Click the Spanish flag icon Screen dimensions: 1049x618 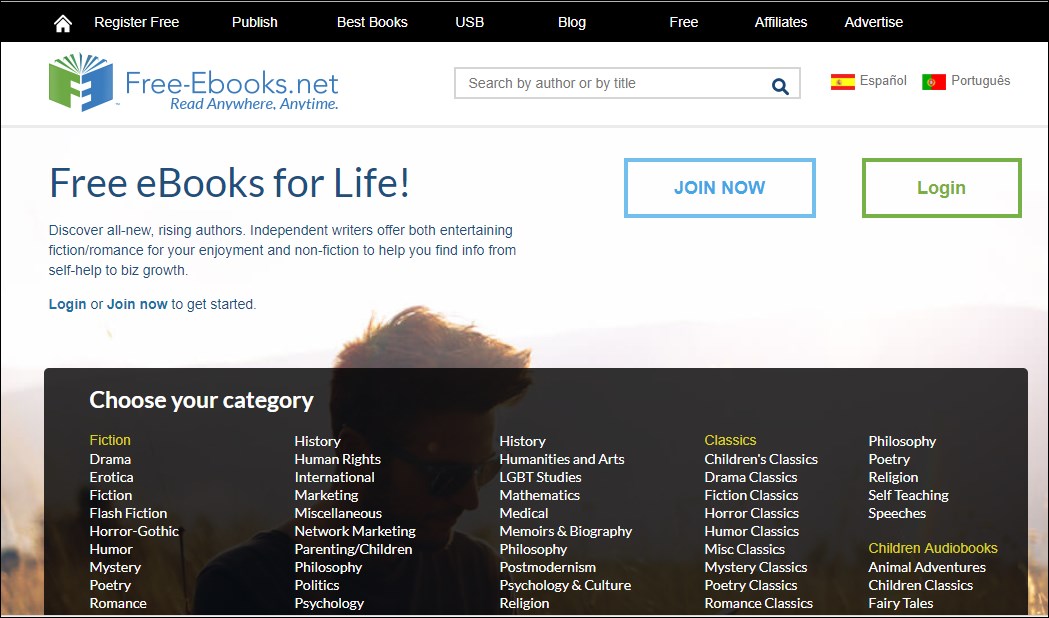pyautogui.click(x=842, y=82)
